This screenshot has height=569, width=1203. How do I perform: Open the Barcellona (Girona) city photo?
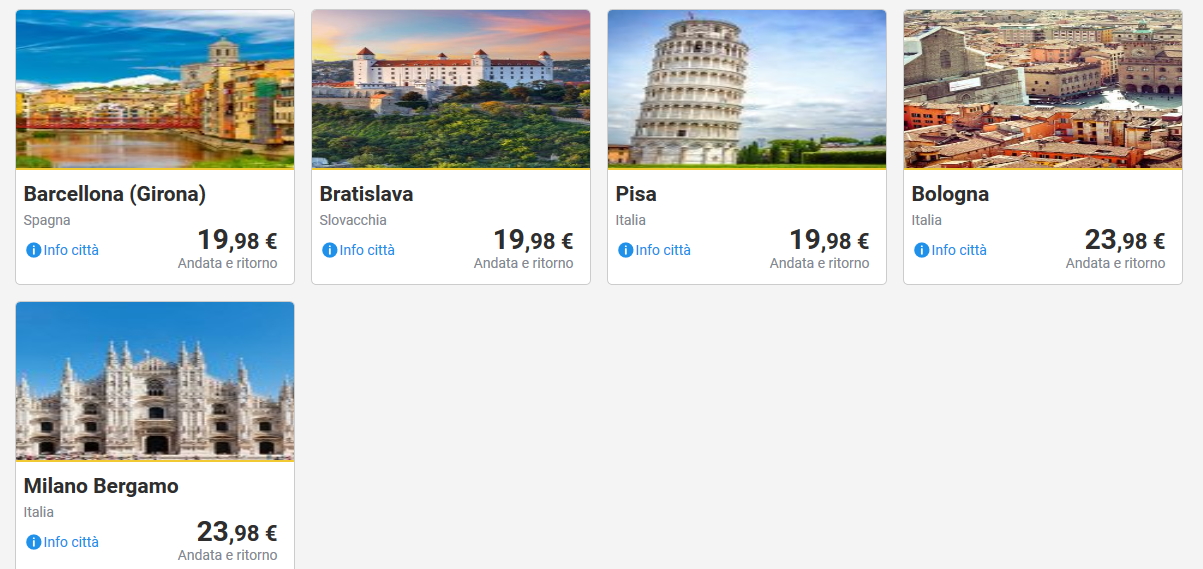(155, 89)
